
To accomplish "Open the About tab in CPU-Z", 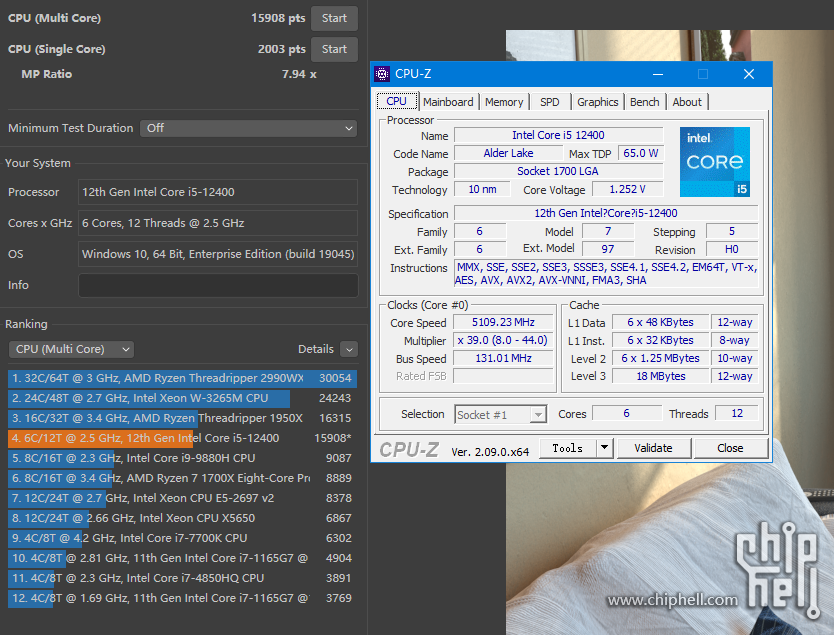I will [687, 102].
